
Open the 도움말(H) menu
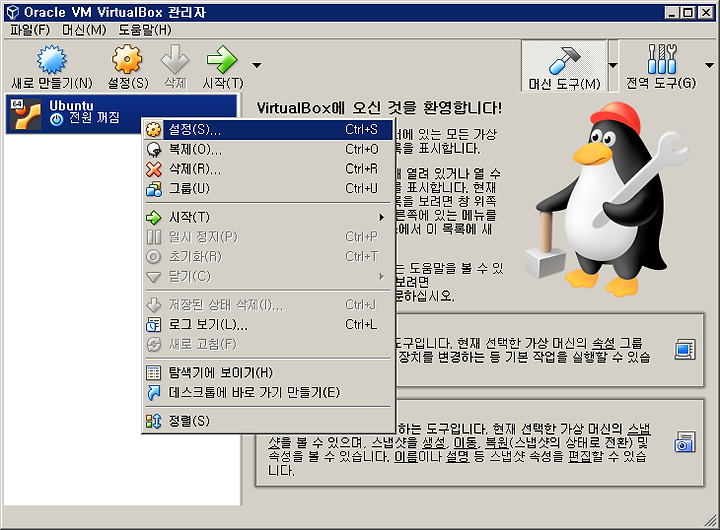(x=145, y=30)
